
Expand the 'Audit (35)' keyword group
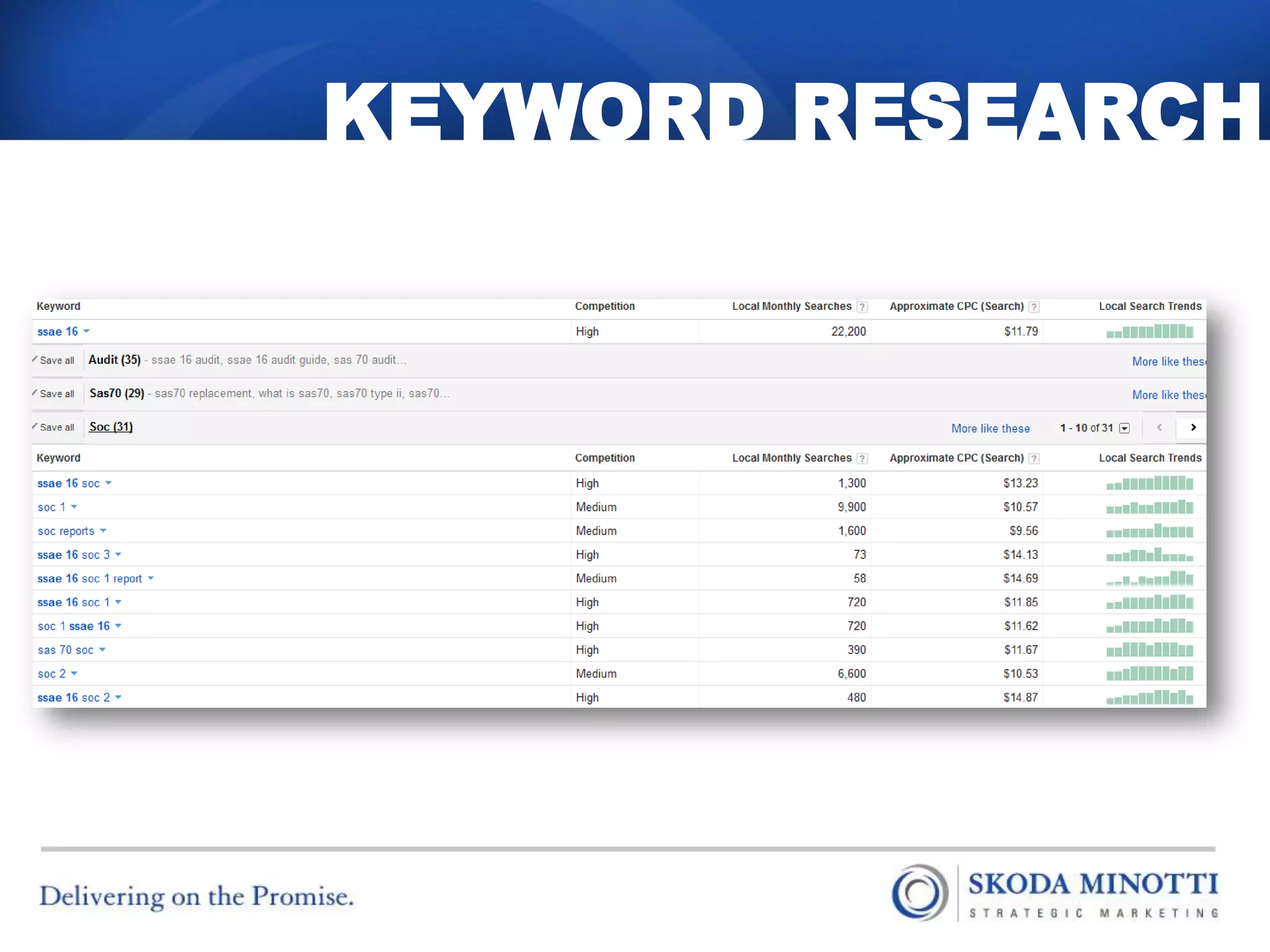tap(115, 360)
